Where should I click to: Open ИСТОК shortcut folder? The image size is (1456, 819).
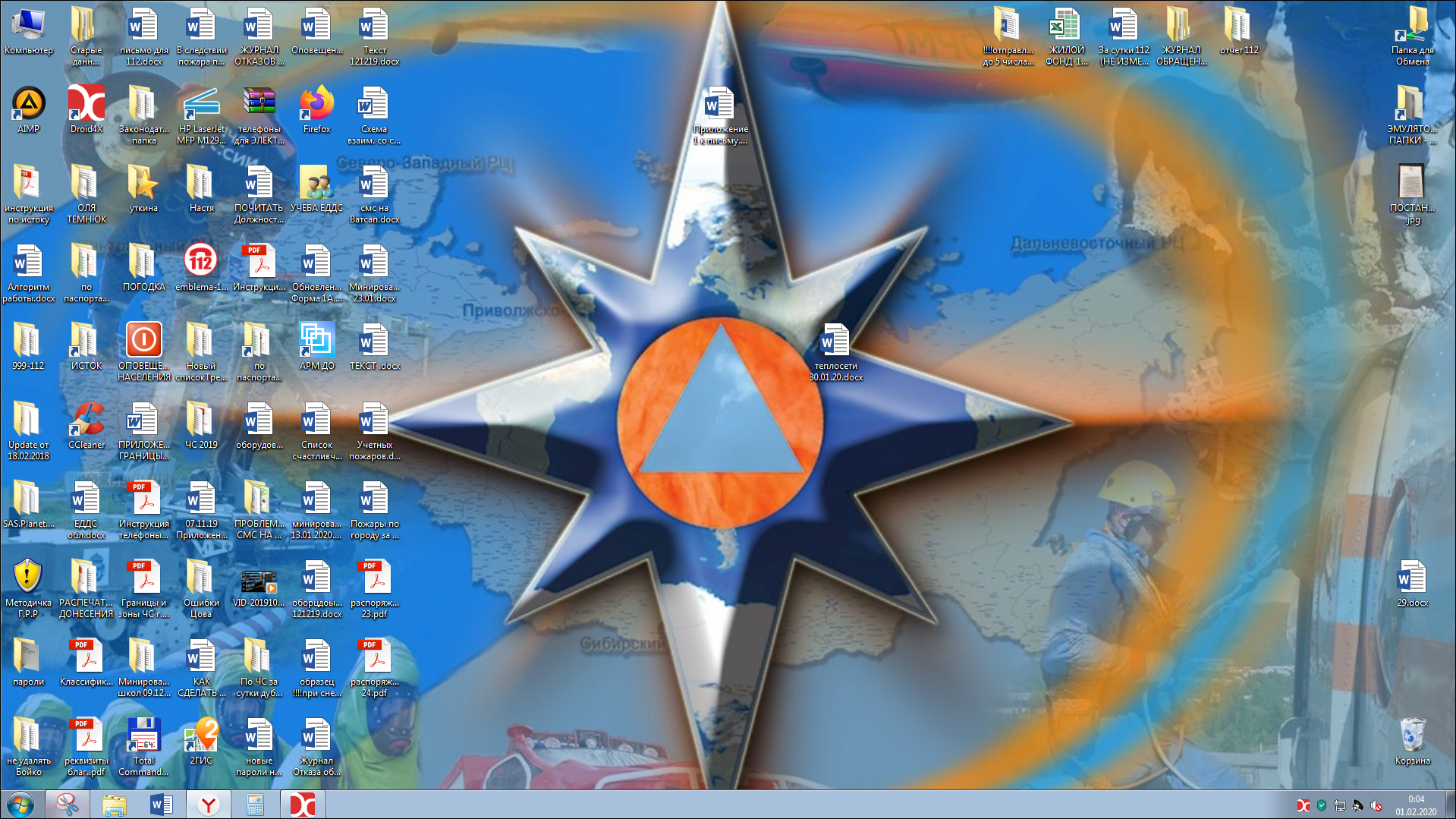(x=86, y=347)
